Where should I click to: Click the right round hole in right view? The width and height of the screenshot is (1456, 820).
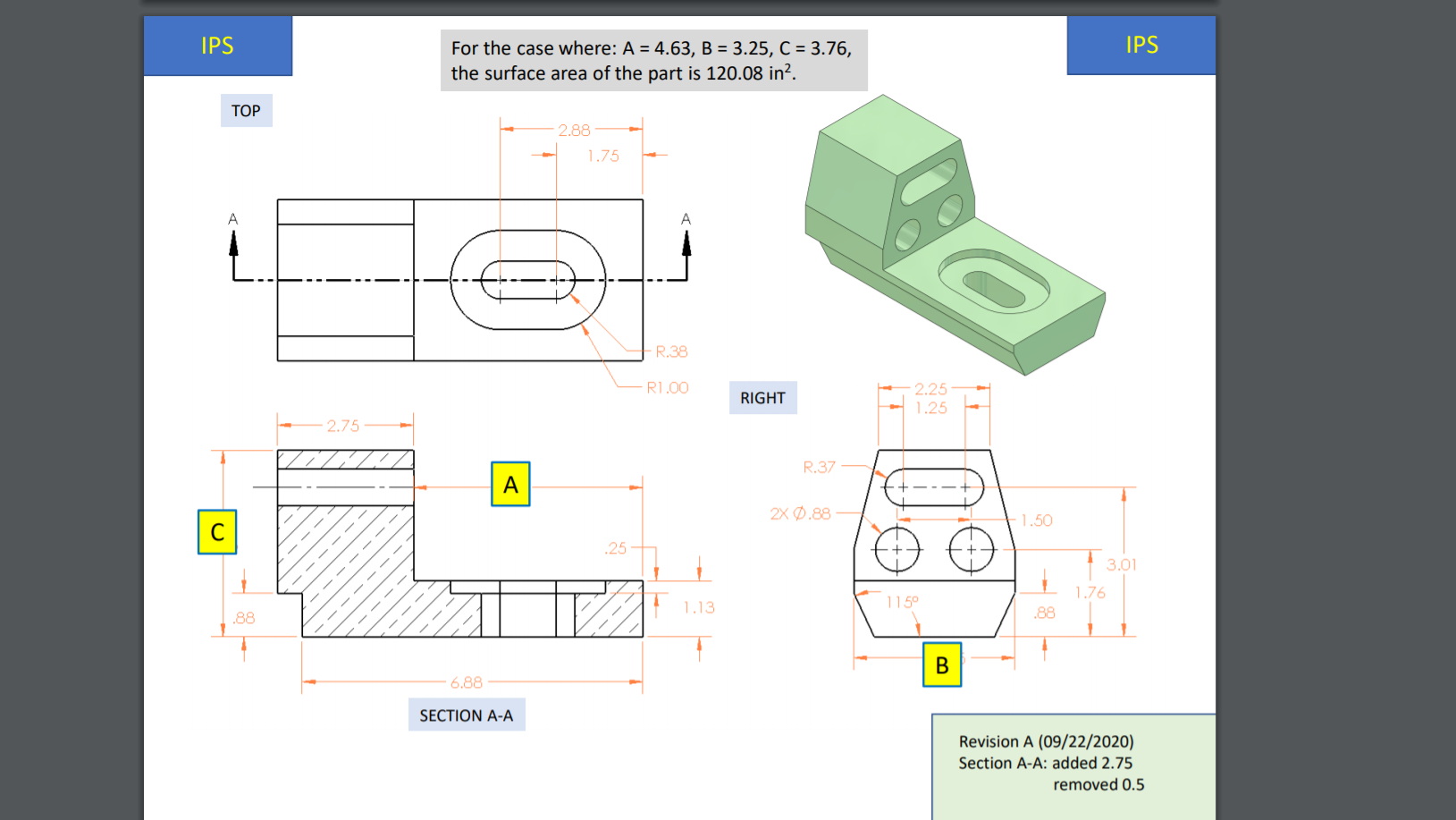[x=972, y=549]
